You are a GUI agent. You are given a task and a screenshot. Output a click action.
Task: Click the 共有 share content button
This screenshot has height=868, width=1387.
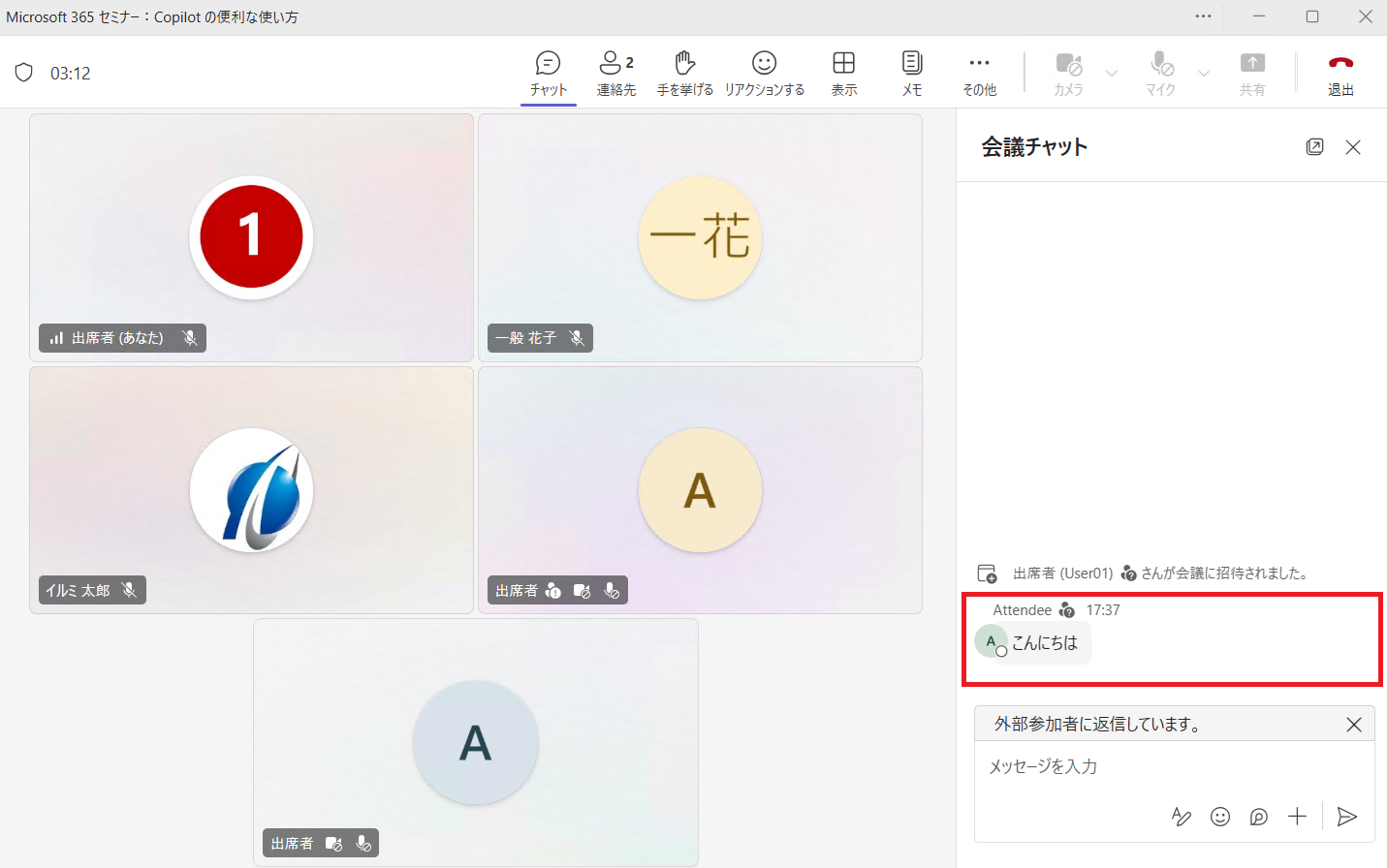click(x=1252, y=74)
